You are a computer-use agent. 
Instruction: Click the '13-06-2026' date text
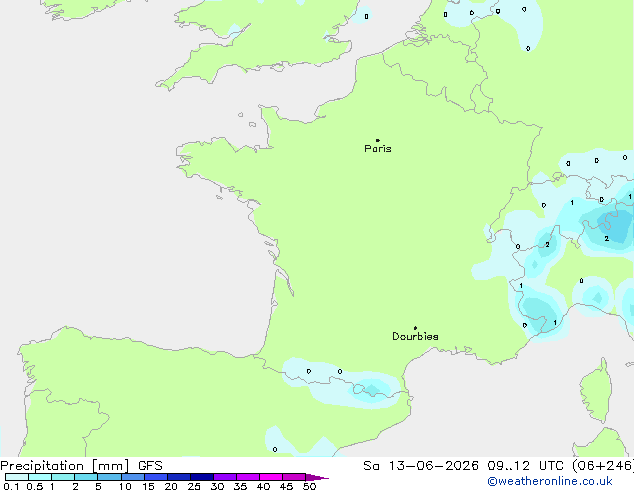click(x=433, y=466)
